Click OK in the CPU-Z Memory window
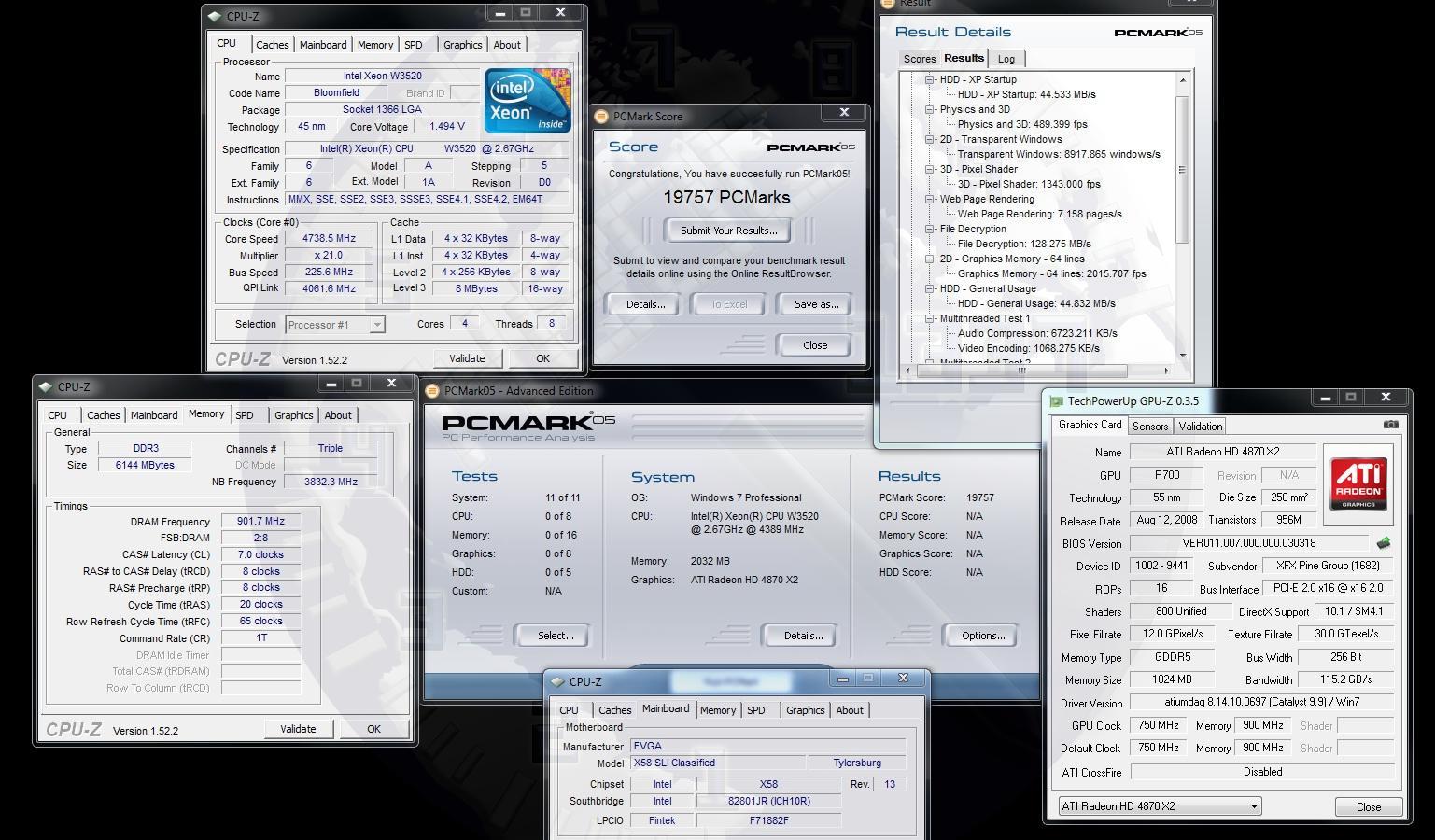1435x840 pixels. coord(373,729)
